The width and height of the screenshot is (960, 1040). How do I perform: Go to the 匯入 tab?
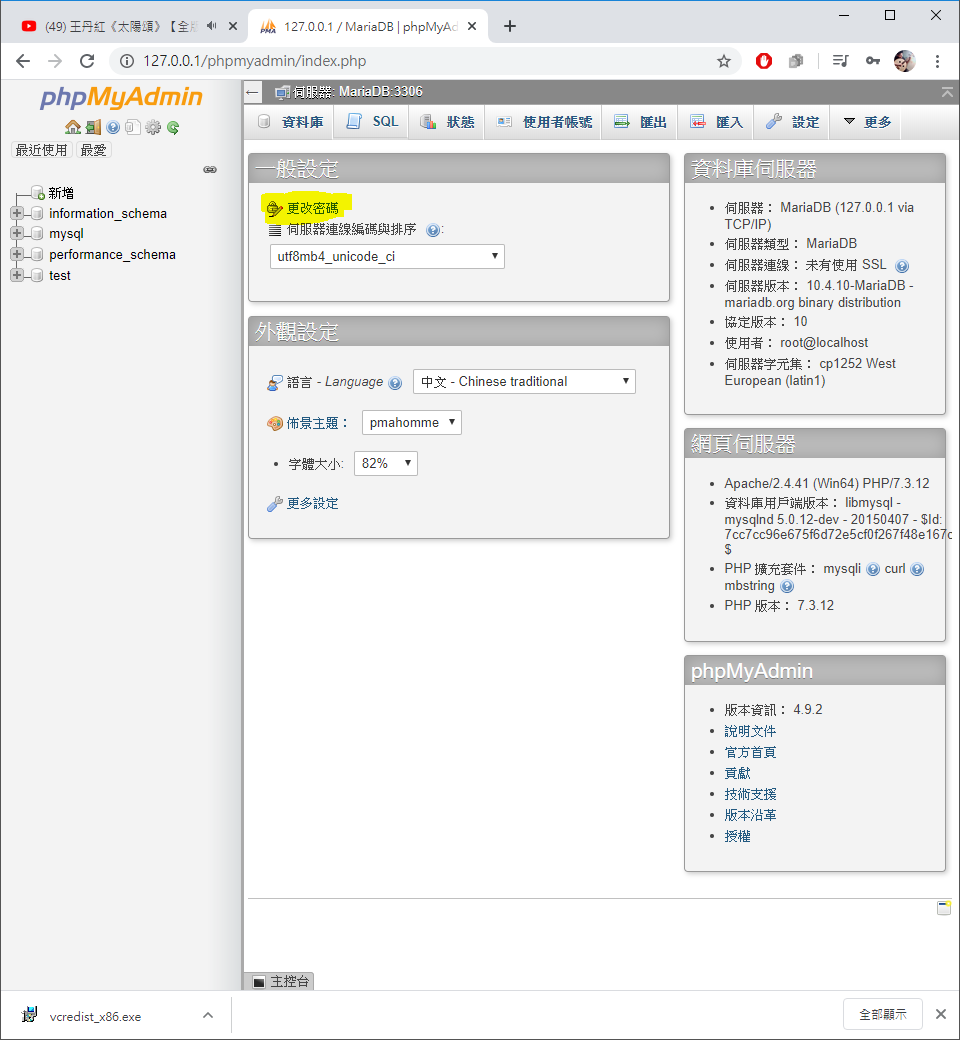(x=717, y=122)
